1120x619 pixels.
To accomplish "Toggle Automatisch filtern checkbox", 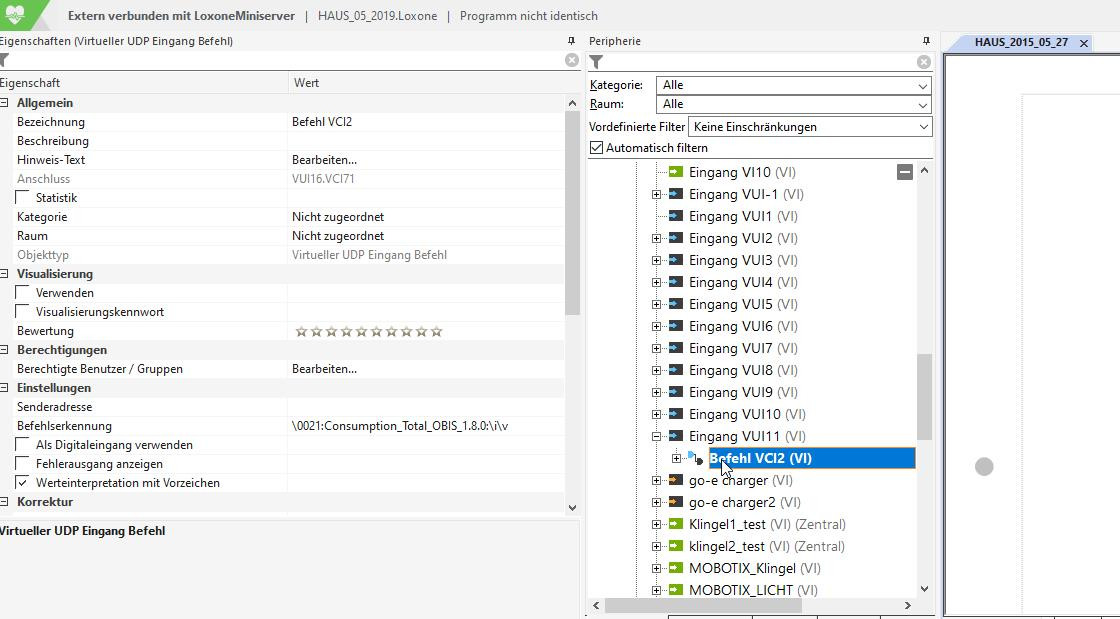I will [x=597, y=148].
